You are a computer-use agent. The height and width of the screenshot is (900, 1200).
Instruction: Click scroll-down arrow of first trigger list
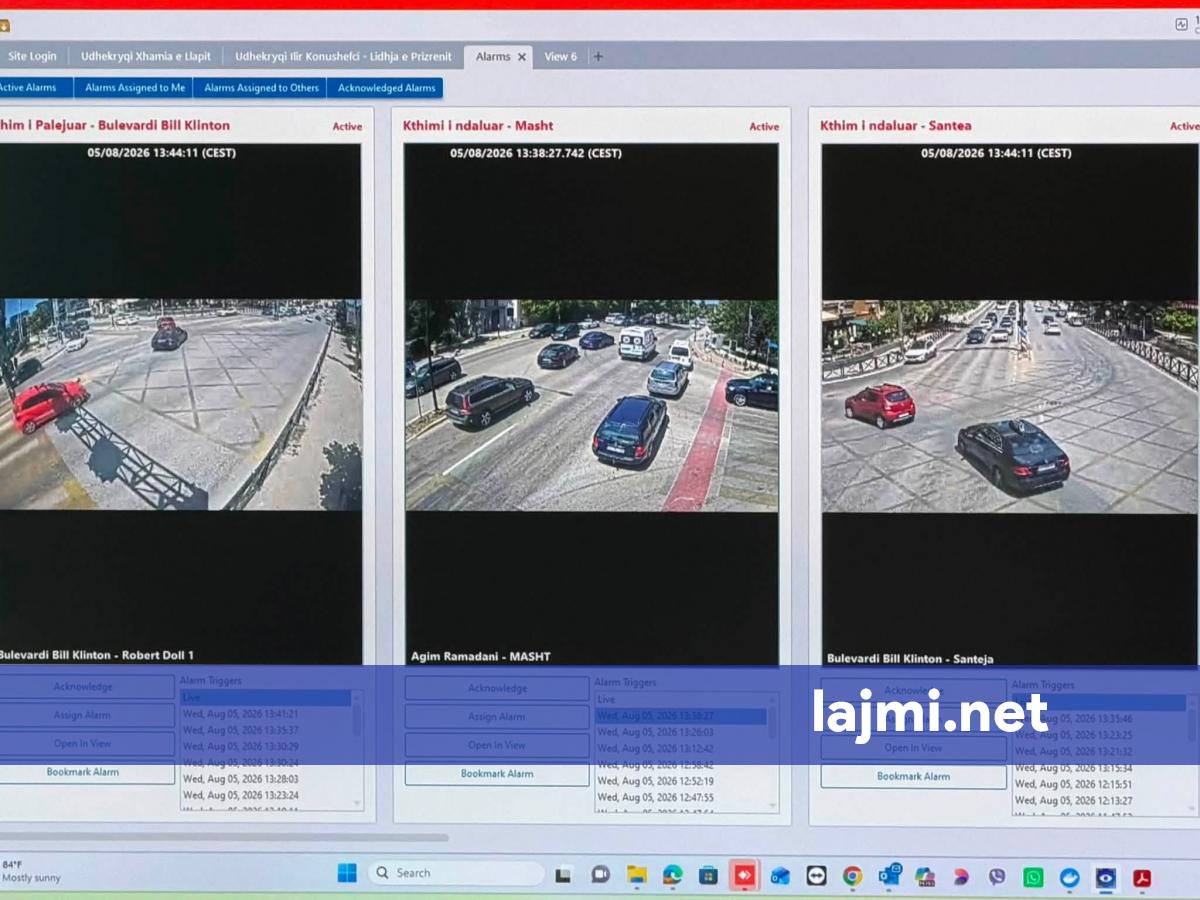(x=357, y=802)
